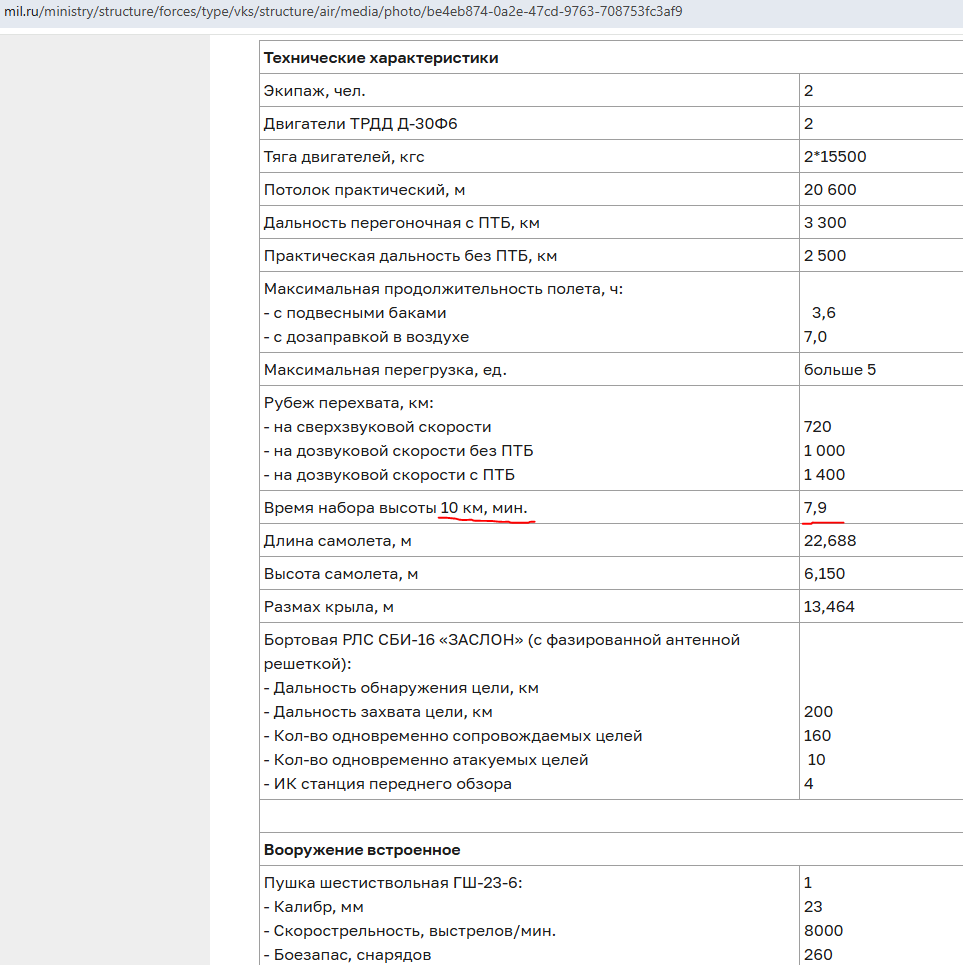Click the value '7,0'
Viewport: 963px width, 965px height.
click(815, 337)
